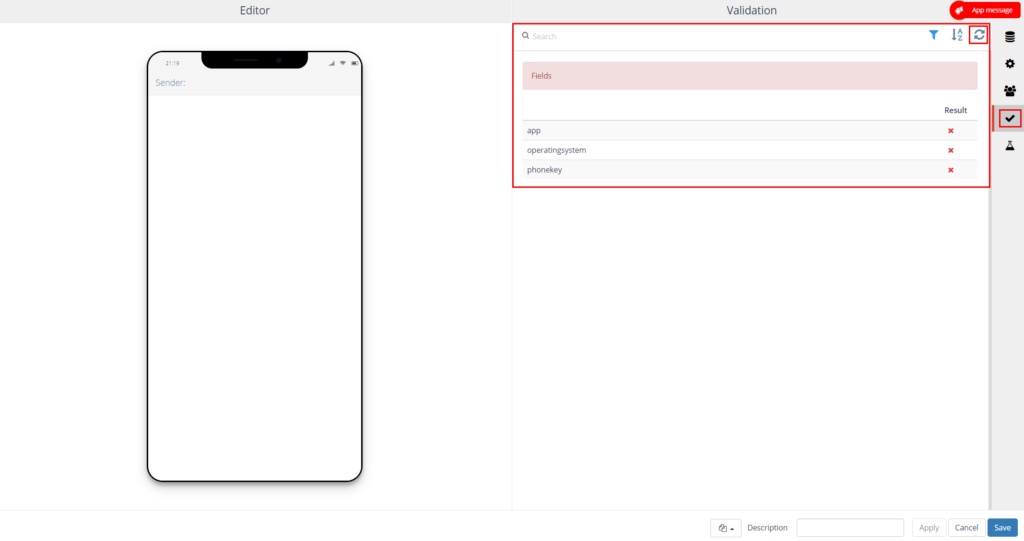Select the operatingsystem field row
Image resolution: width=1024 pixels, height=541 pixels.
750,150
